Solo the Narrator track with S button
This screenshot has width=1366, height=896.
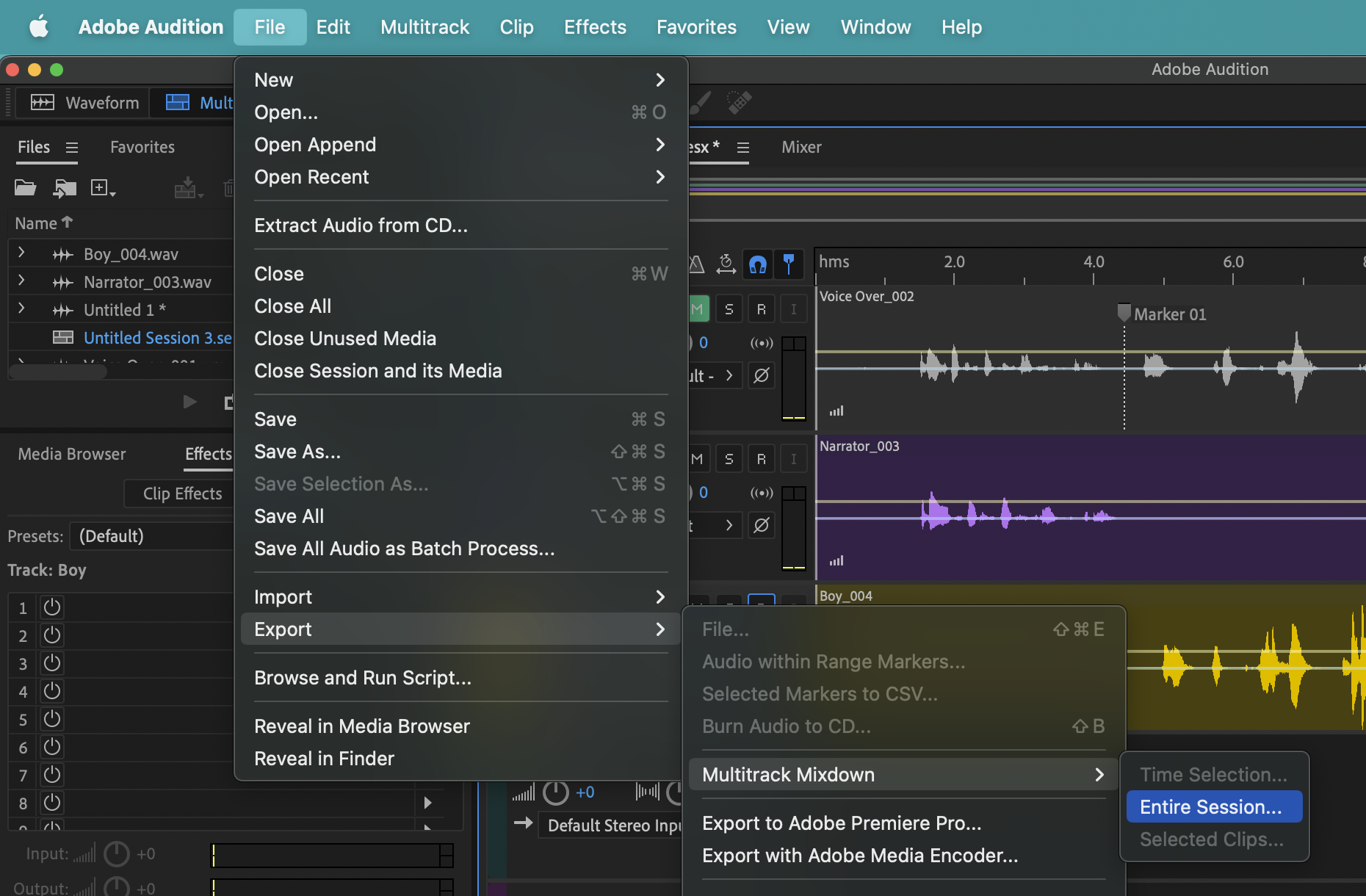[729, 459]
